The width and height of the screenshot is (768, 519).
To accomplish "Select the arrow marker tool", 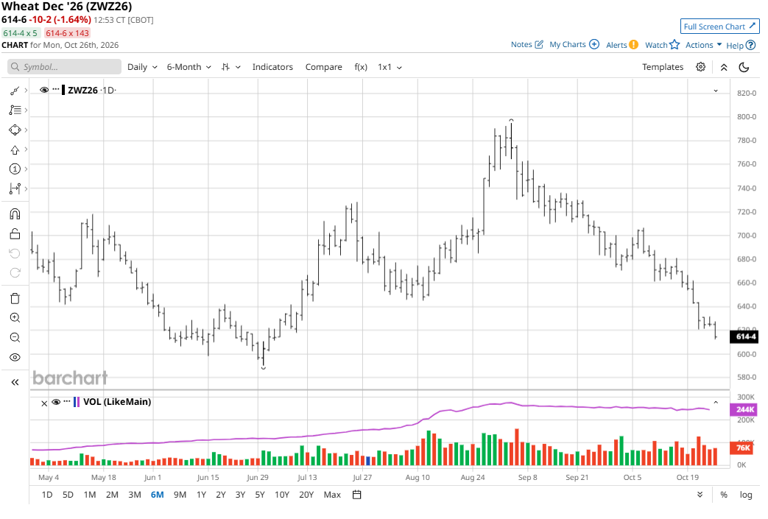I will (15, 150).
